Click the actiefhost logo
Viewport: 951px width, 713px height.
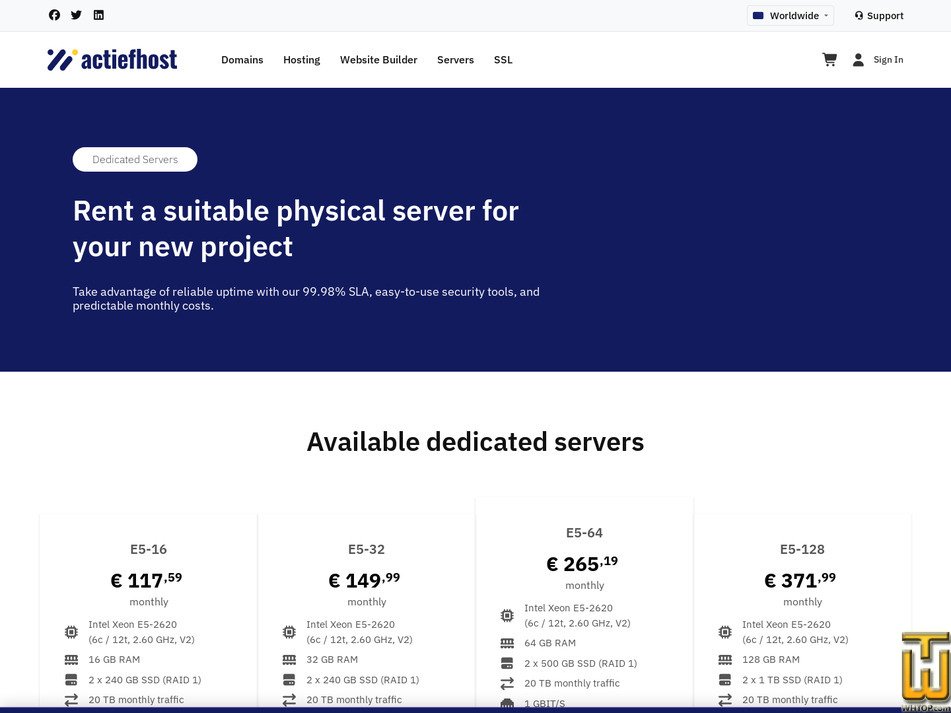111,59
